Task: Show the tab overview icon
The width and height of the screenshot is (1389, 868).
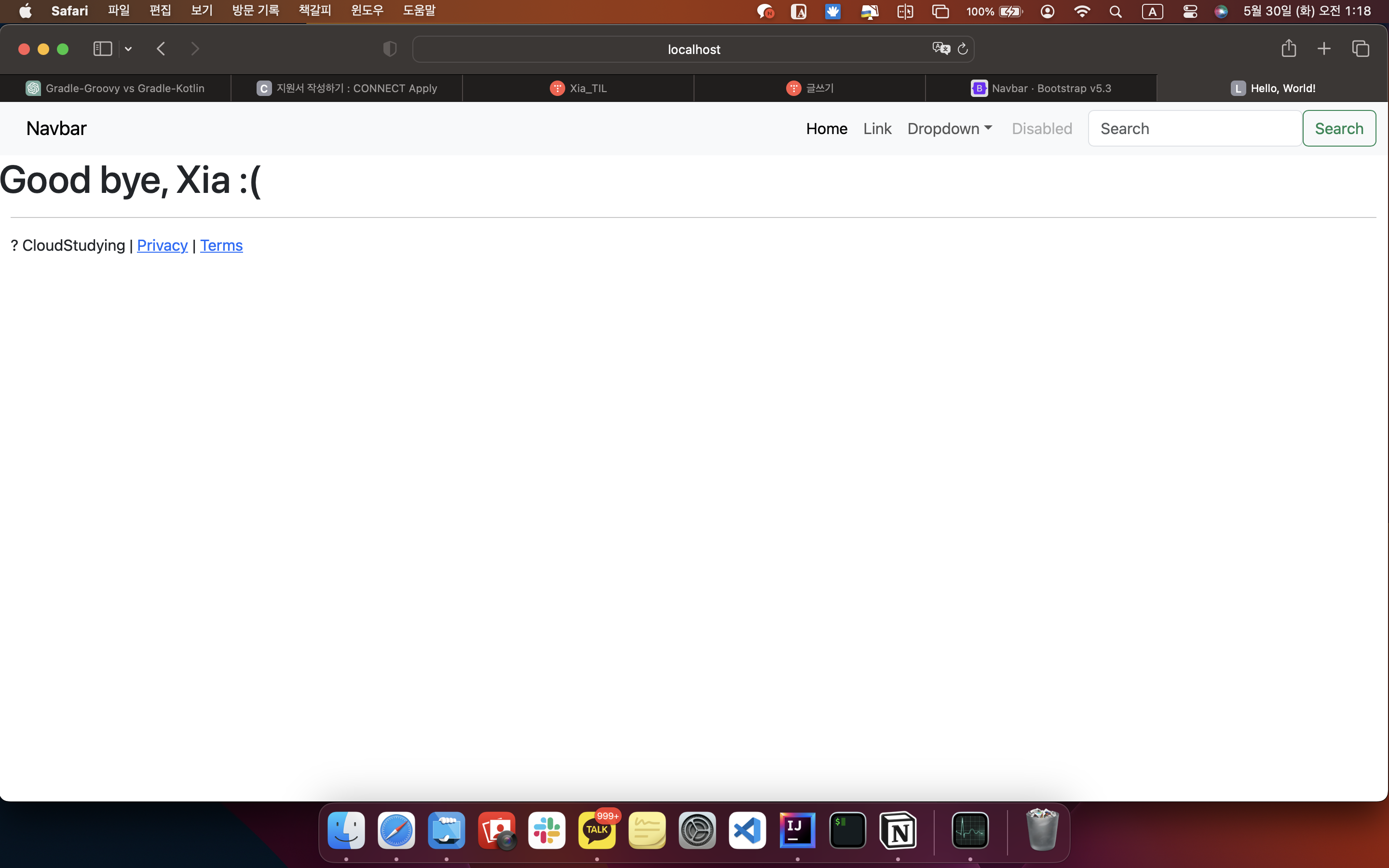Action: pos(1360,49)
